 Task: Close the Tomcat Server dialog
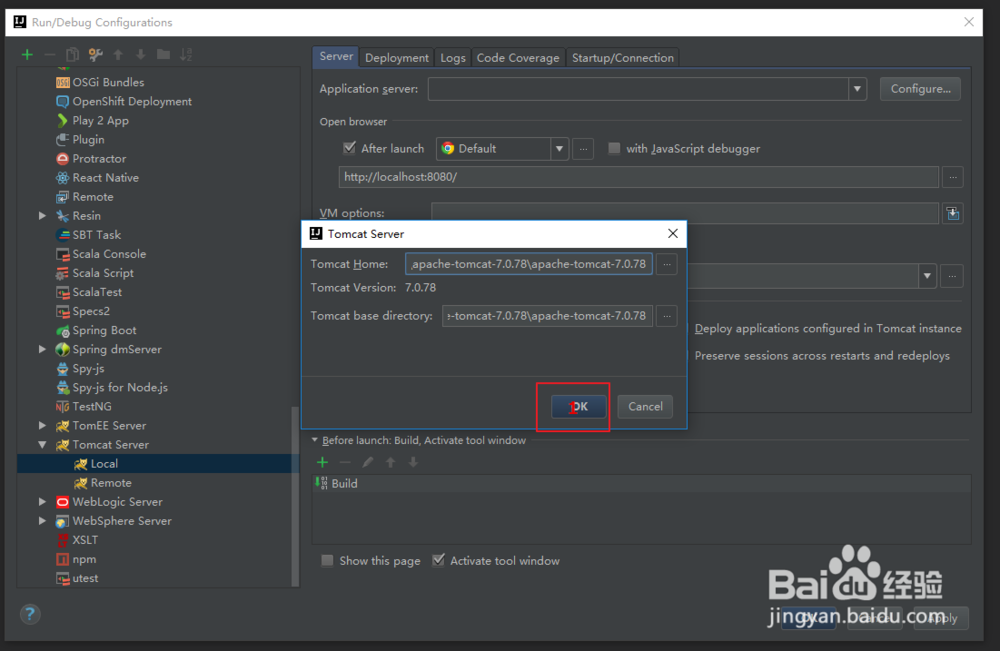coord(673,234)
